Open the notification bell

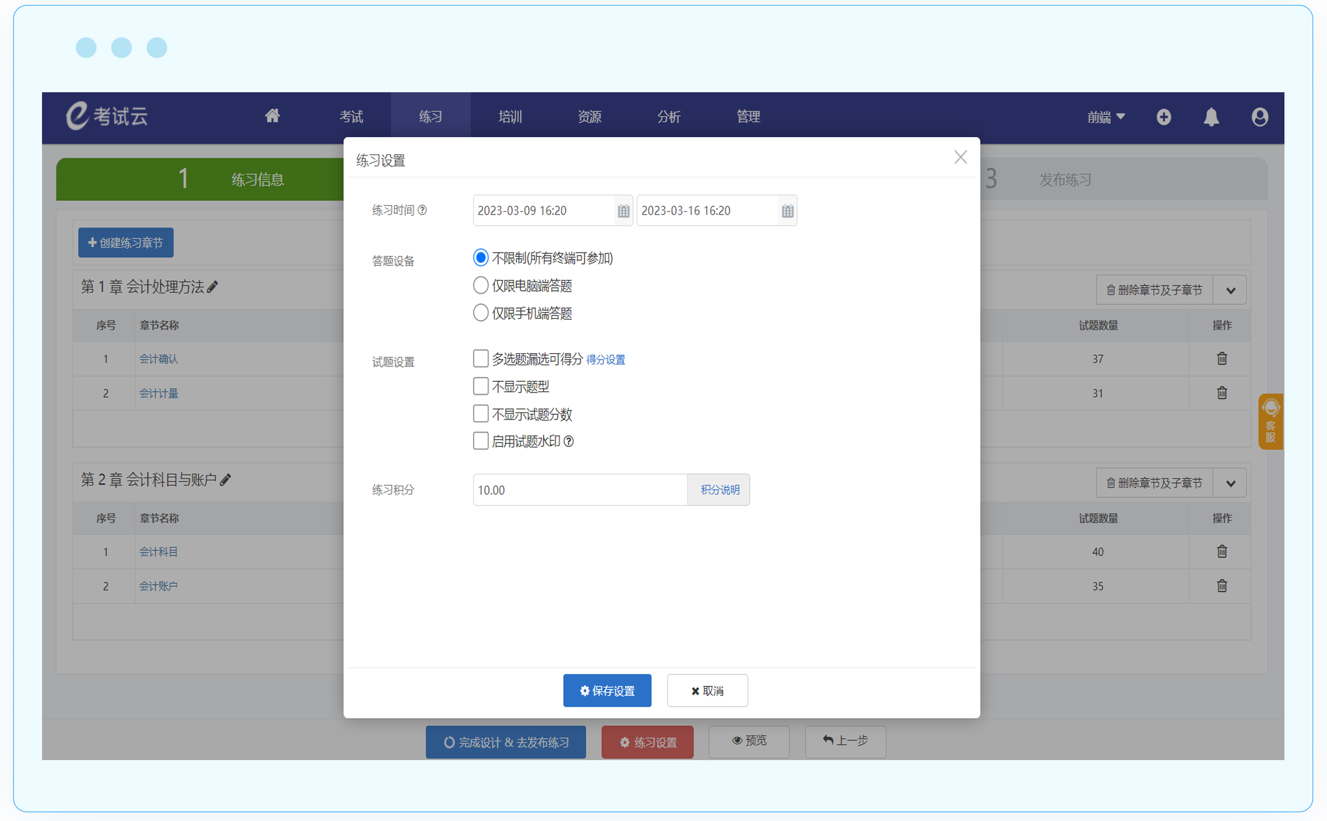pyautogui.click(x=1211, y=117)
